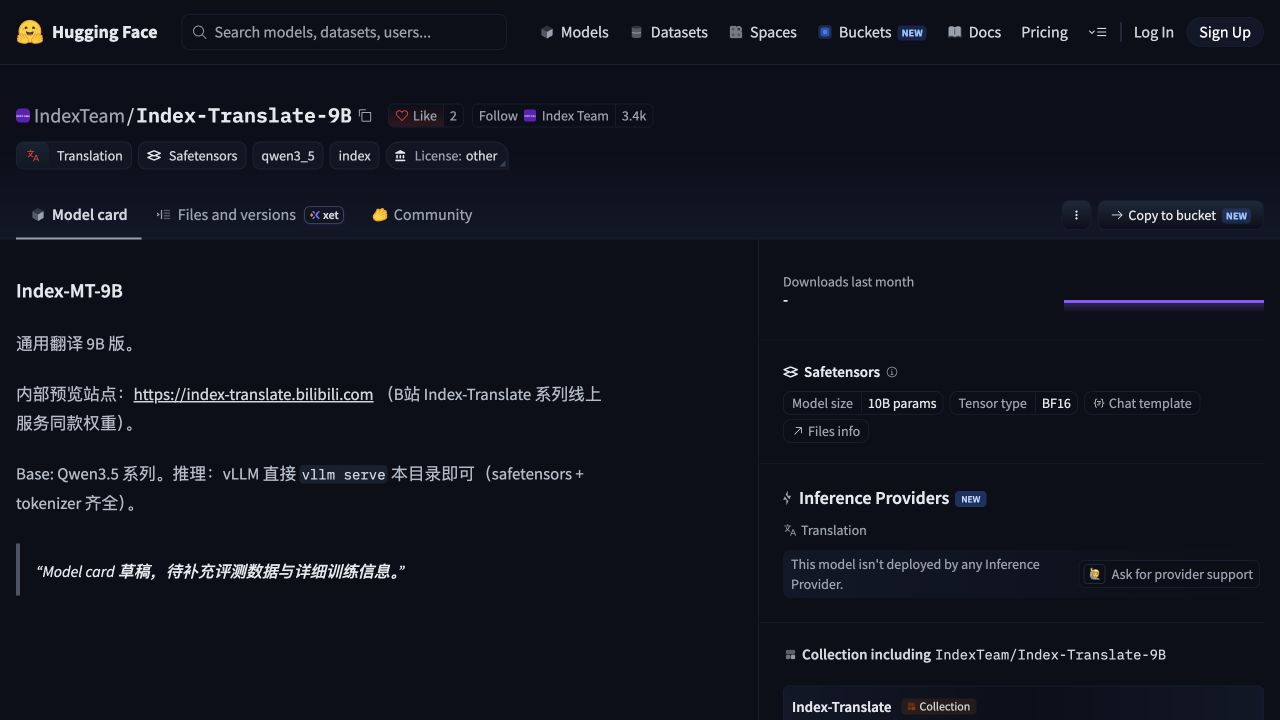Screen dimensions: 1280x720
Task: Click the Sign Up button
Action: point(1225,32)
